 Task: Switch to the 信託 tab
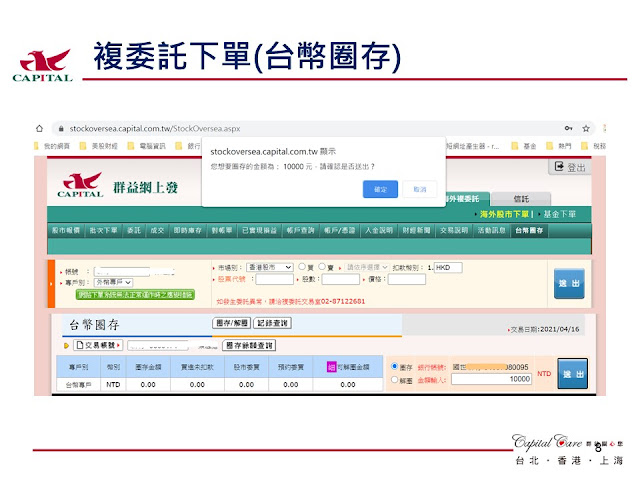(x=521, y=199)
